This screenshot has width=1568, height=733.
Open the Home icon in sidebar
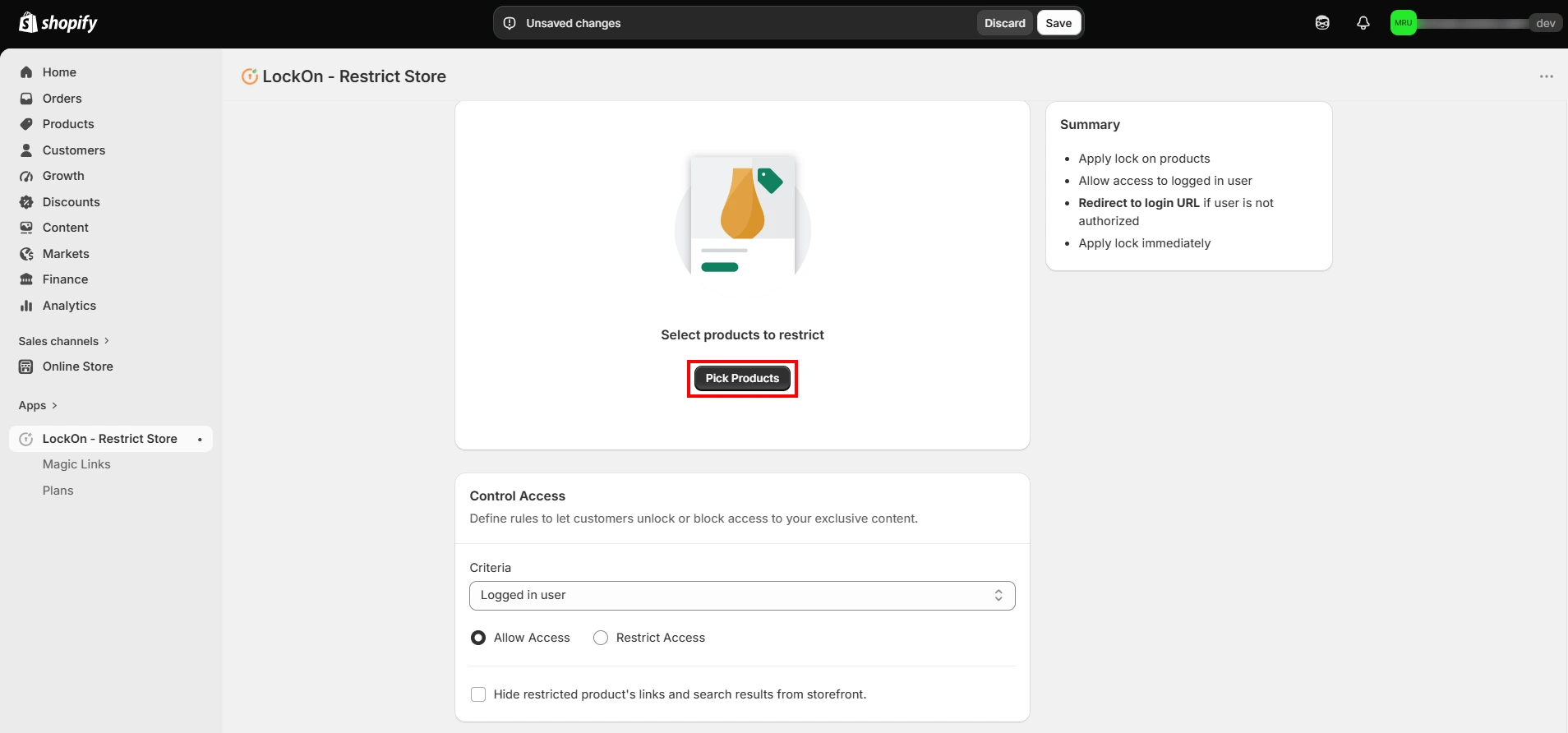(26, 72)
